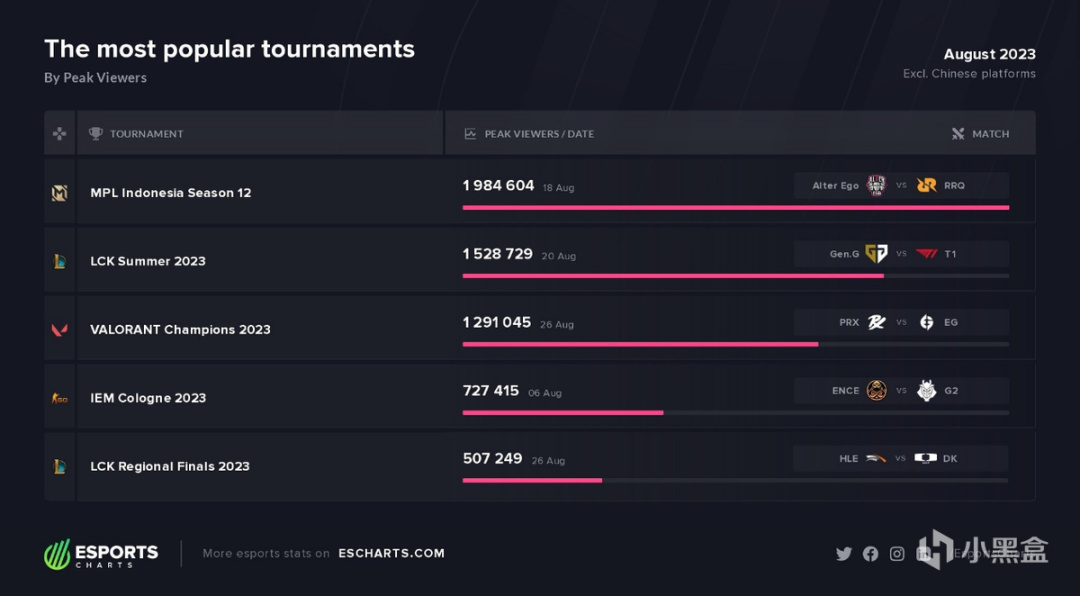The width and height of the screenshot is (1080, 596).
Task: Click the CS:GO icon beside IEM Cologne 2023
Action: click(x=60, y=398)
